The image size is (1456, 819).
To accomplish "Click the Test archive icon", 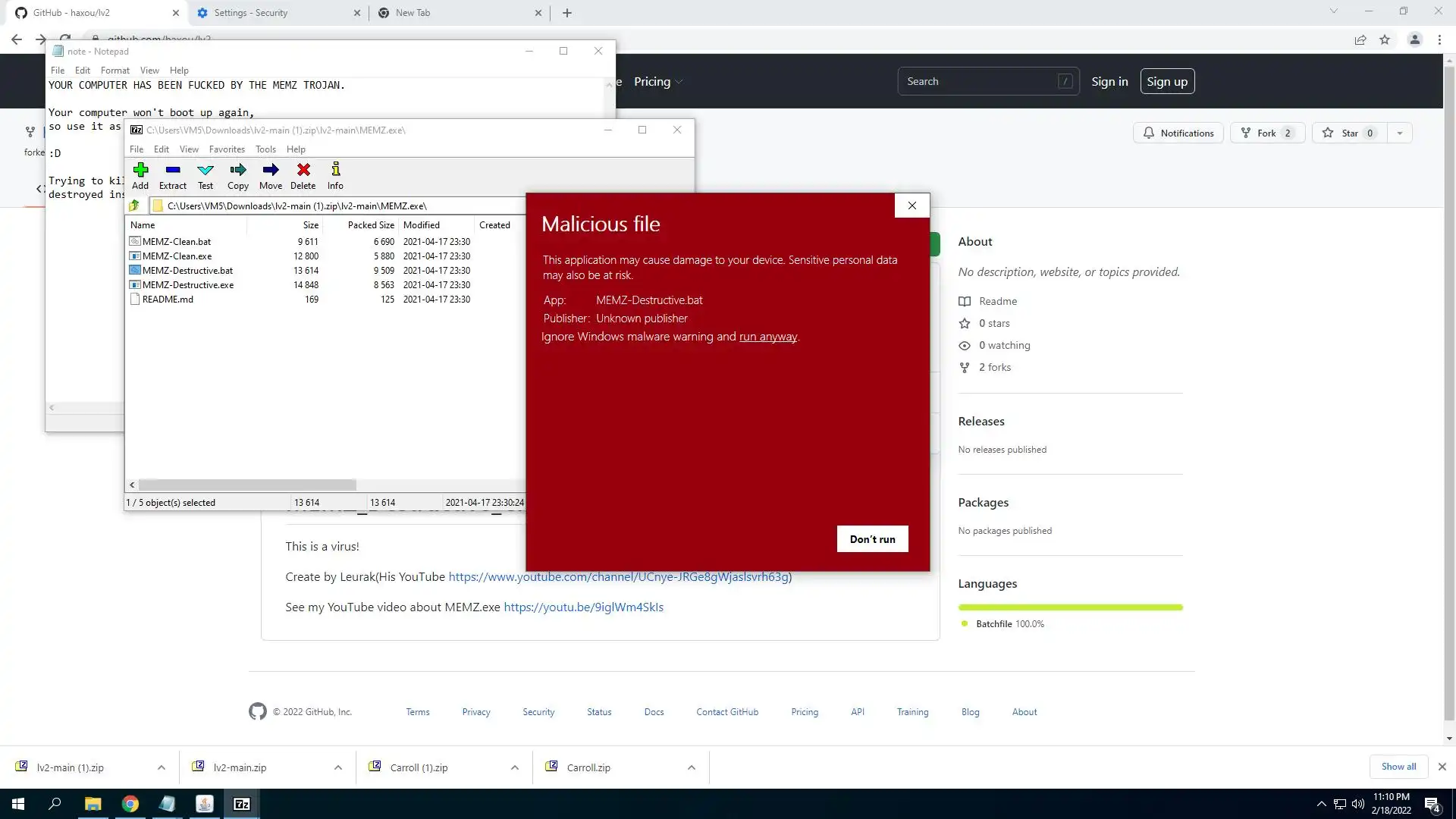I will [206, 175].
